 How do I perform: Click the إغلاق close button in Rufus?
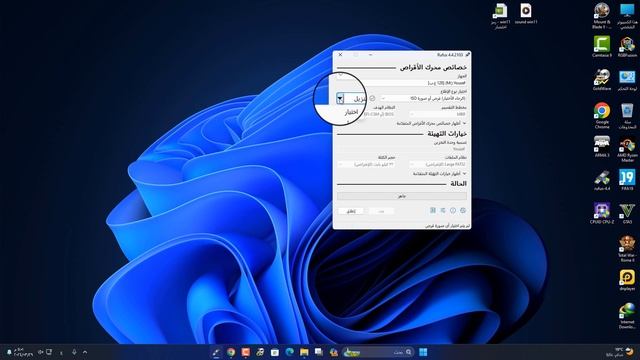click(x=351, y=211)
